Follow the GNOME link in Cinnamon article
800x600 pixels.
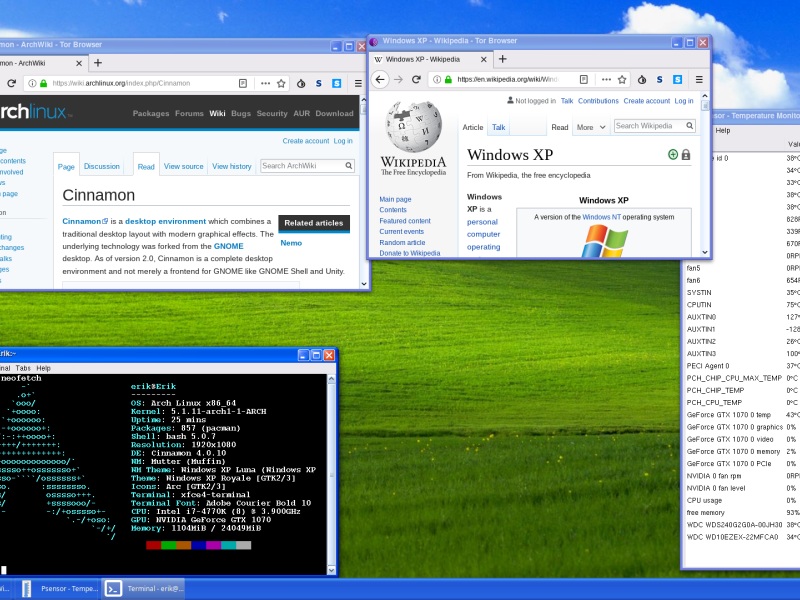tap(229, 246)
